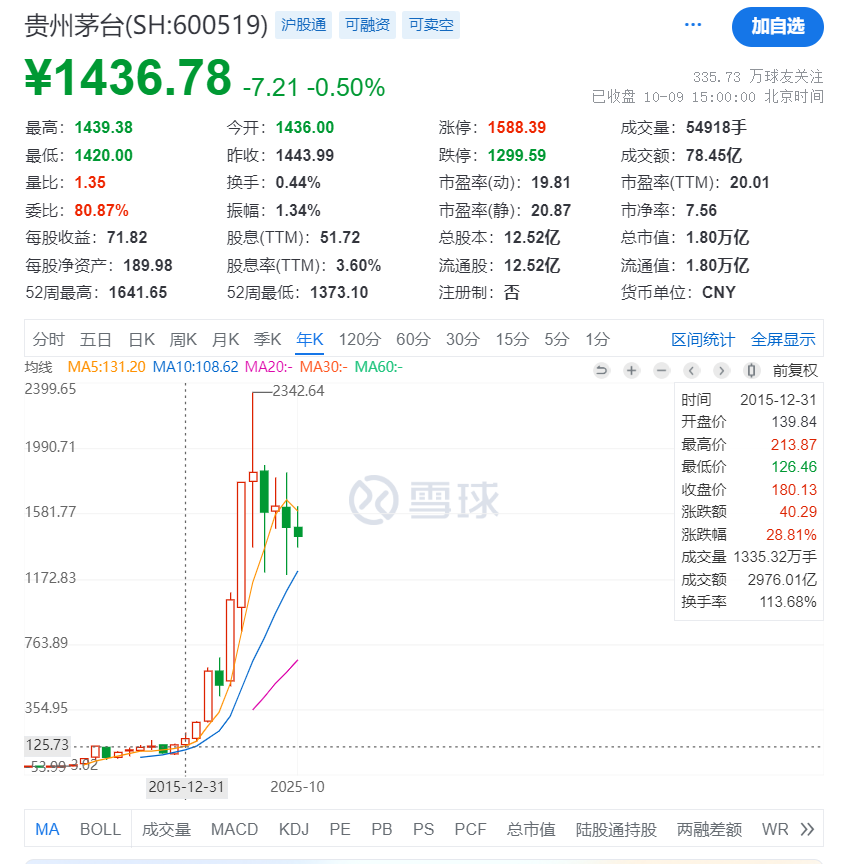The image size is (844, 864).
Task: Switch to the 1分 chart tab
Action: click(597, 339)
